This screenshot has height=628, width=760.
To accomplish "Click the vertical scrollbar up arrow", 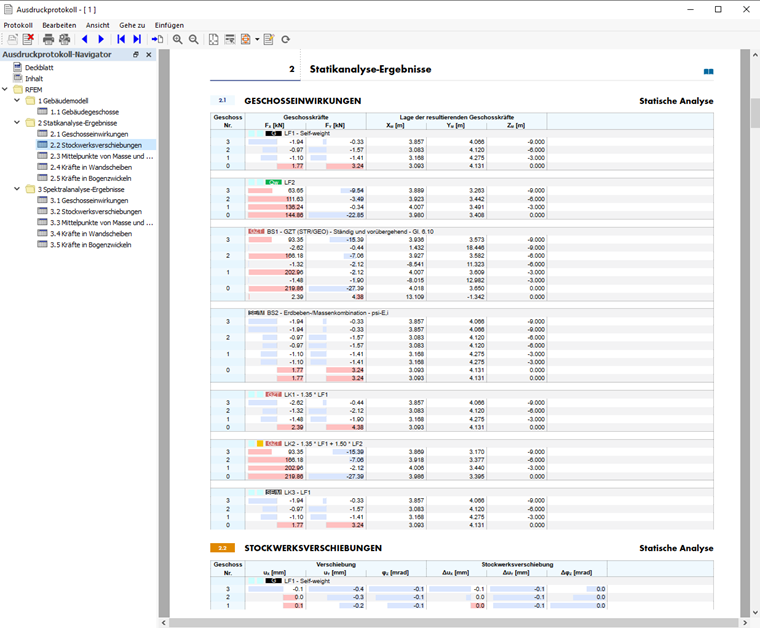I will pyautogui.click(x=755, y=54).
